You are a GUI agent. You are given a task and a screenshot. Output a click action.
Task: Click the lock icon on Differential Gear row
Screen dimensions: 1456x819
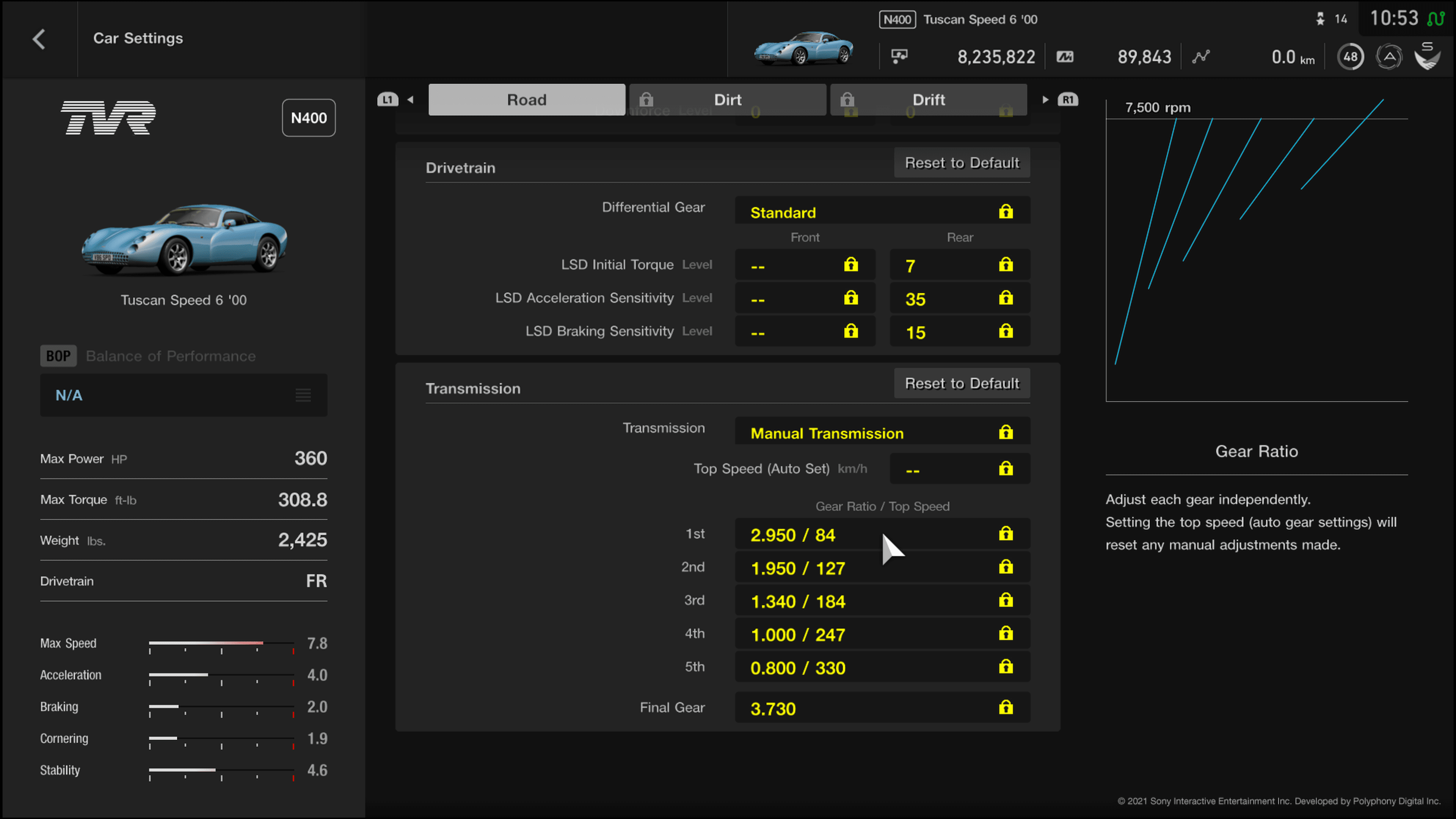(1006, 212)
